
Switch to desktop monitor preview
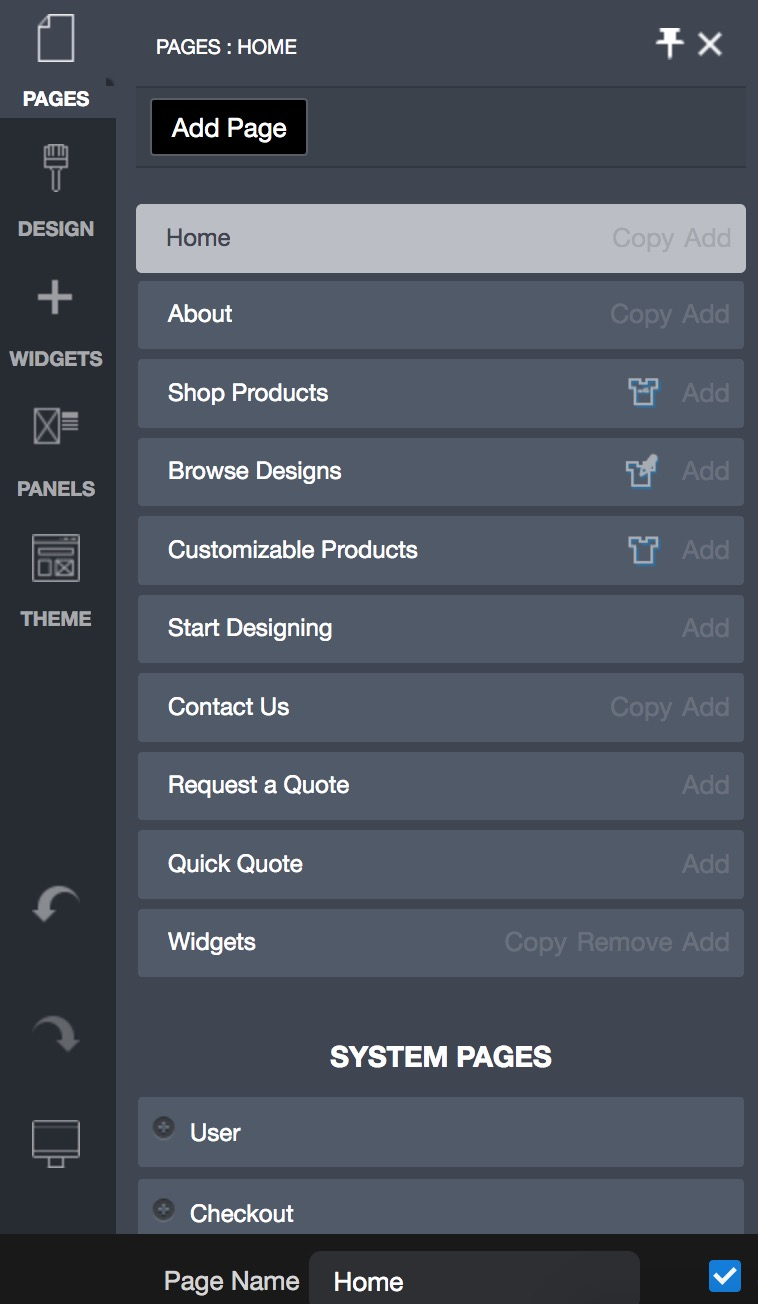[x=56, y=1142]
